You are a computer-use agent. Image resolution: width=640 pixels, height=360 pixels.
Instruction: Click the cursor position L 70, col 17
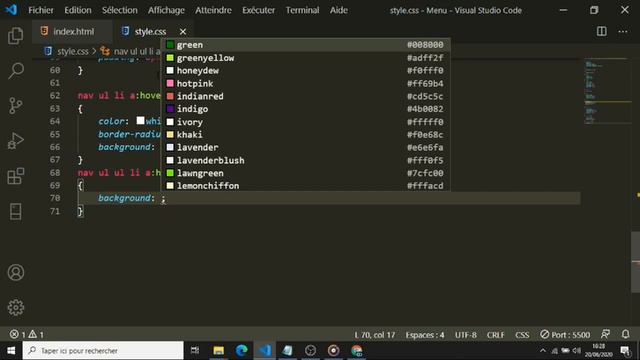coord(375,335)
